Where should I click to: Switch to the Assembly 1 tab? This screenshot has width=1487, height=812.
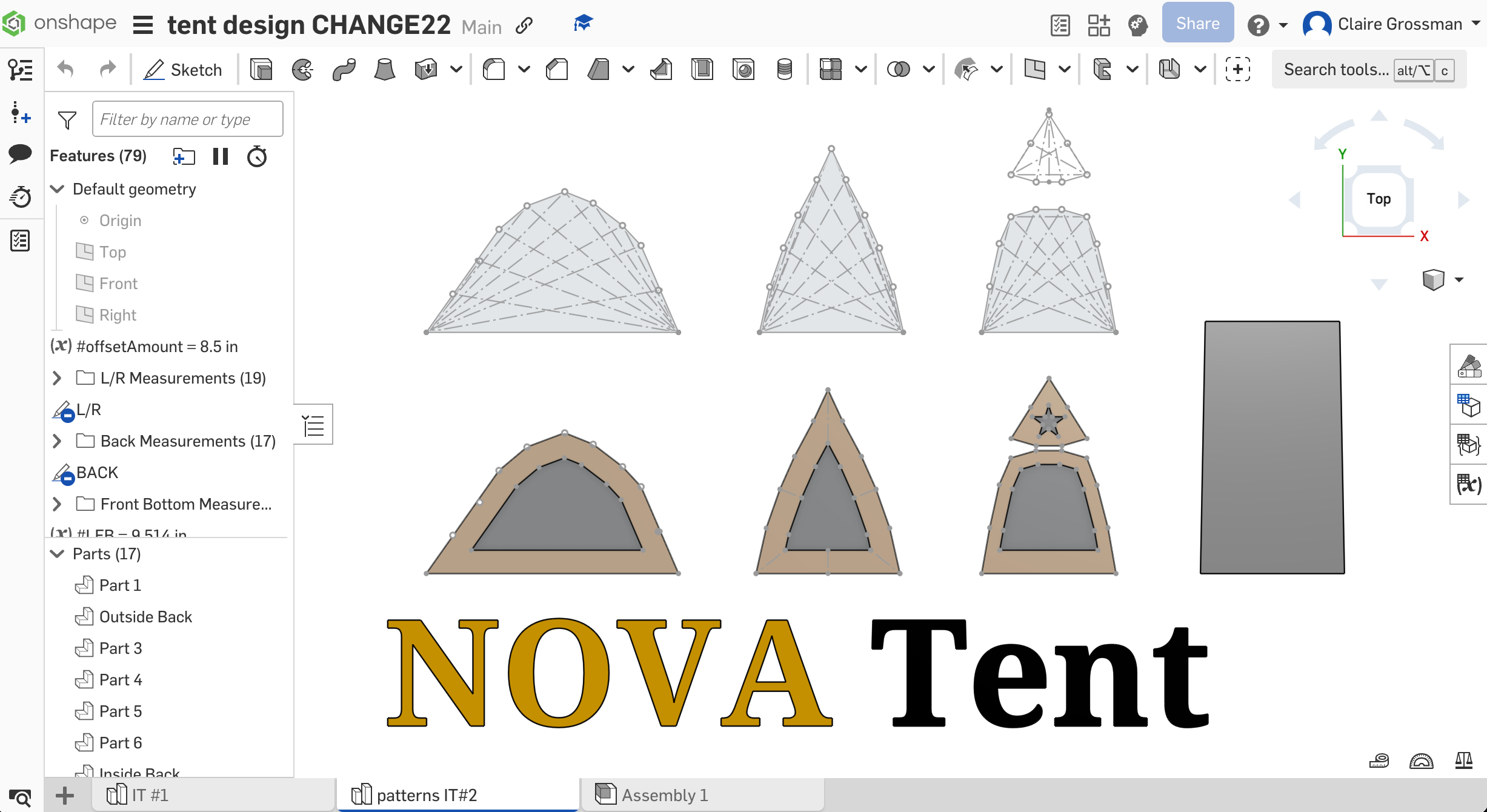click(x=703, y=794)
